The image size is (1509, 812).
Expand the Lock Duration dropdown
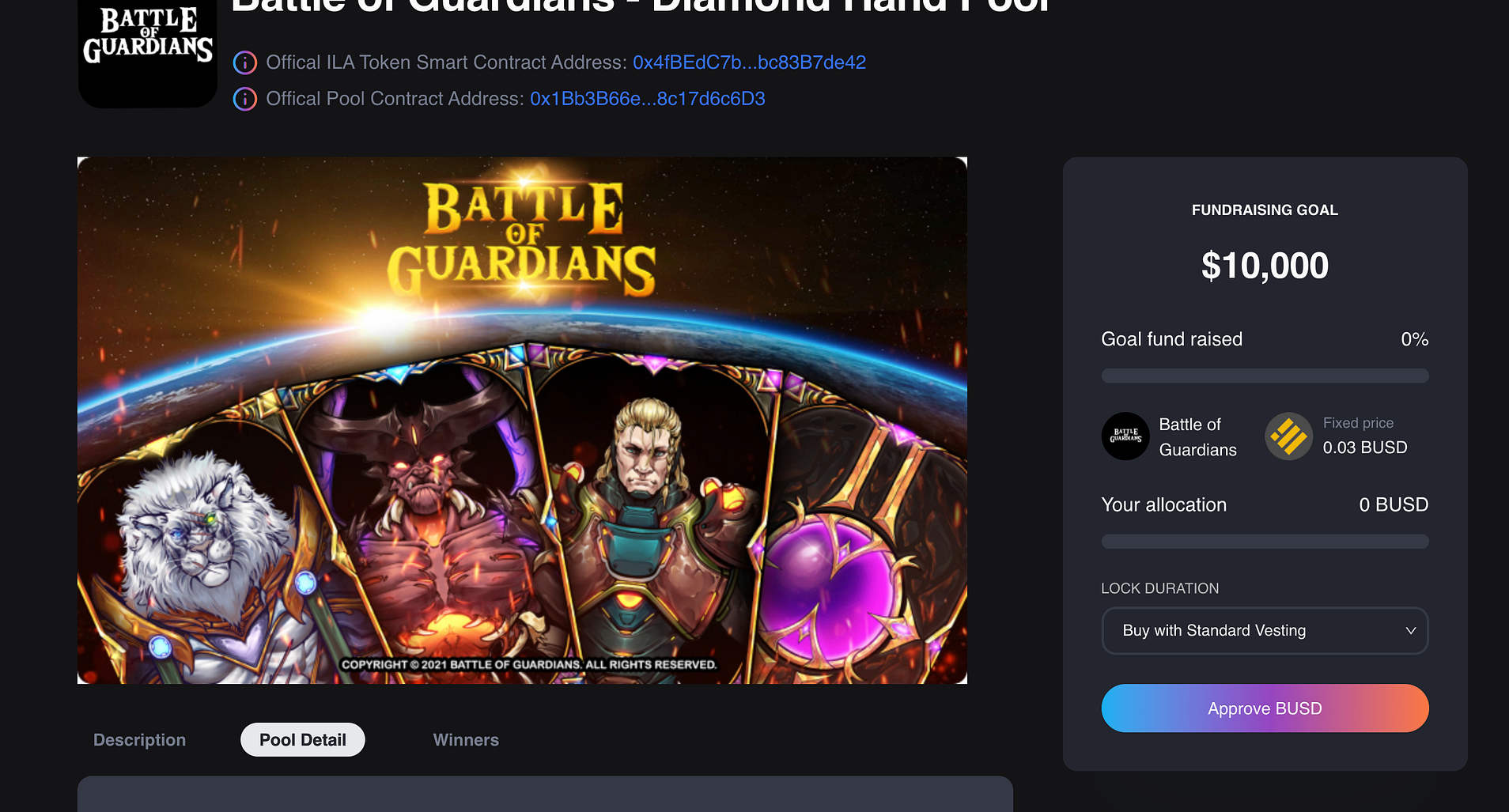click(x=1265, y=631)
